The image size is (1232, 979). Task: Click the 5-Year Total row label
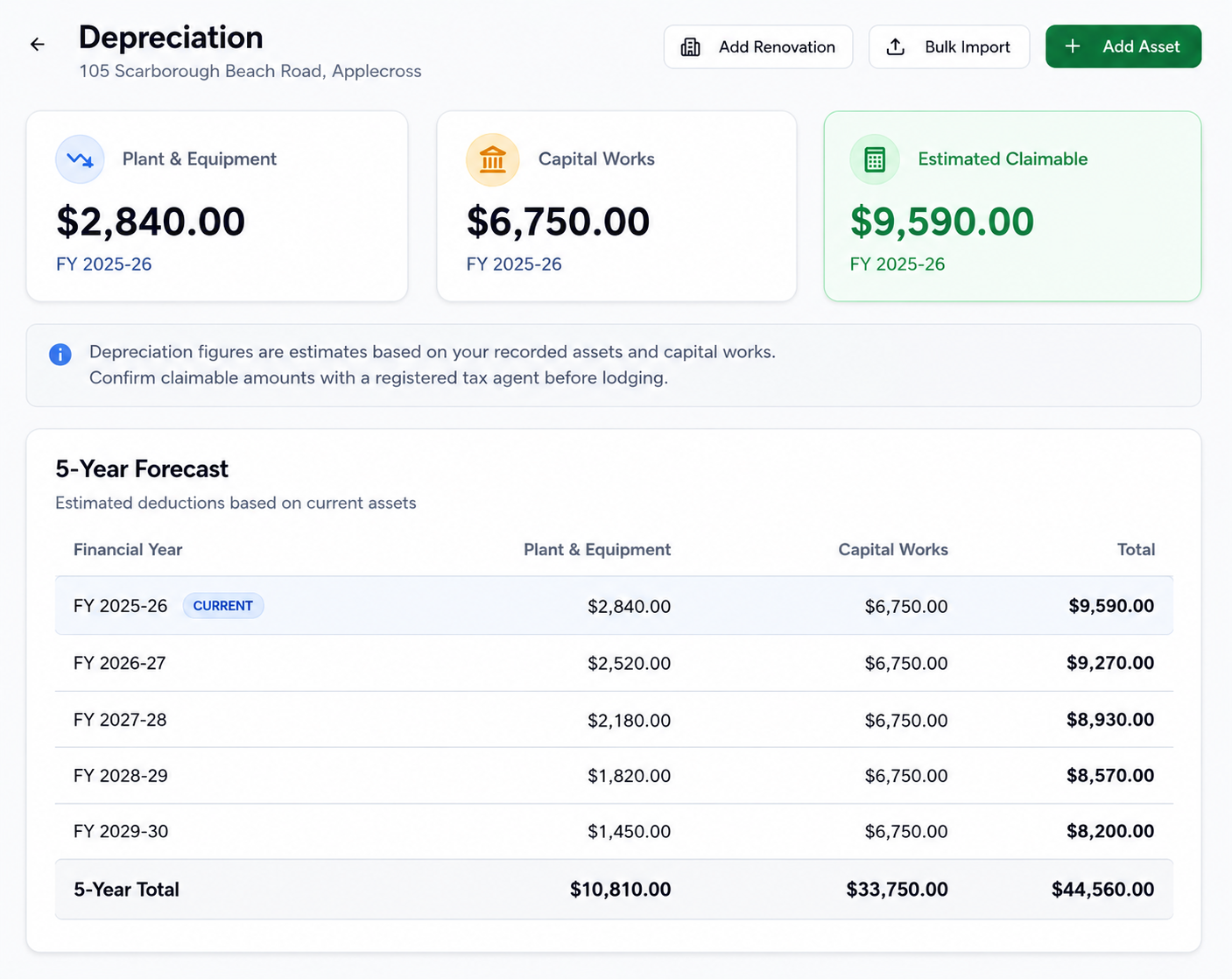126,890
